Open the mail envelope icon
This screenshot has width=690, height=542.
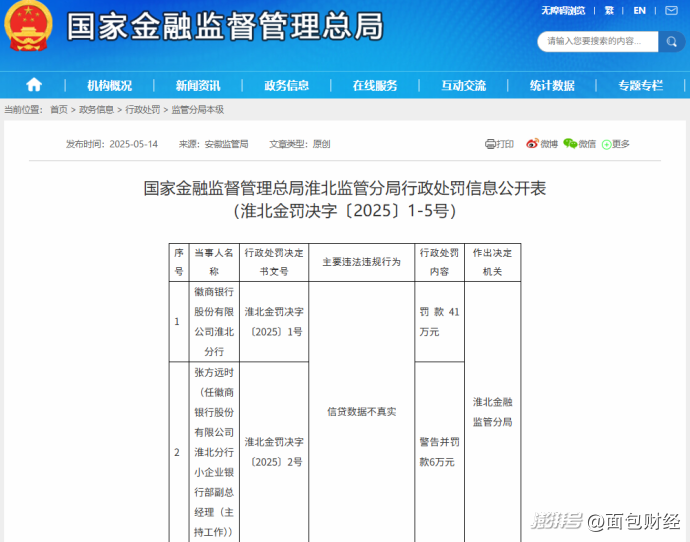[671, 10]
